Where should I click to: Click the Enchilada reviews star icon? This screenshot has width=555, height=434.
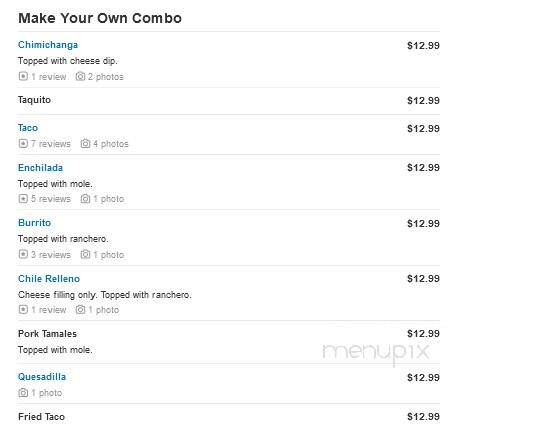pos(23,199)
